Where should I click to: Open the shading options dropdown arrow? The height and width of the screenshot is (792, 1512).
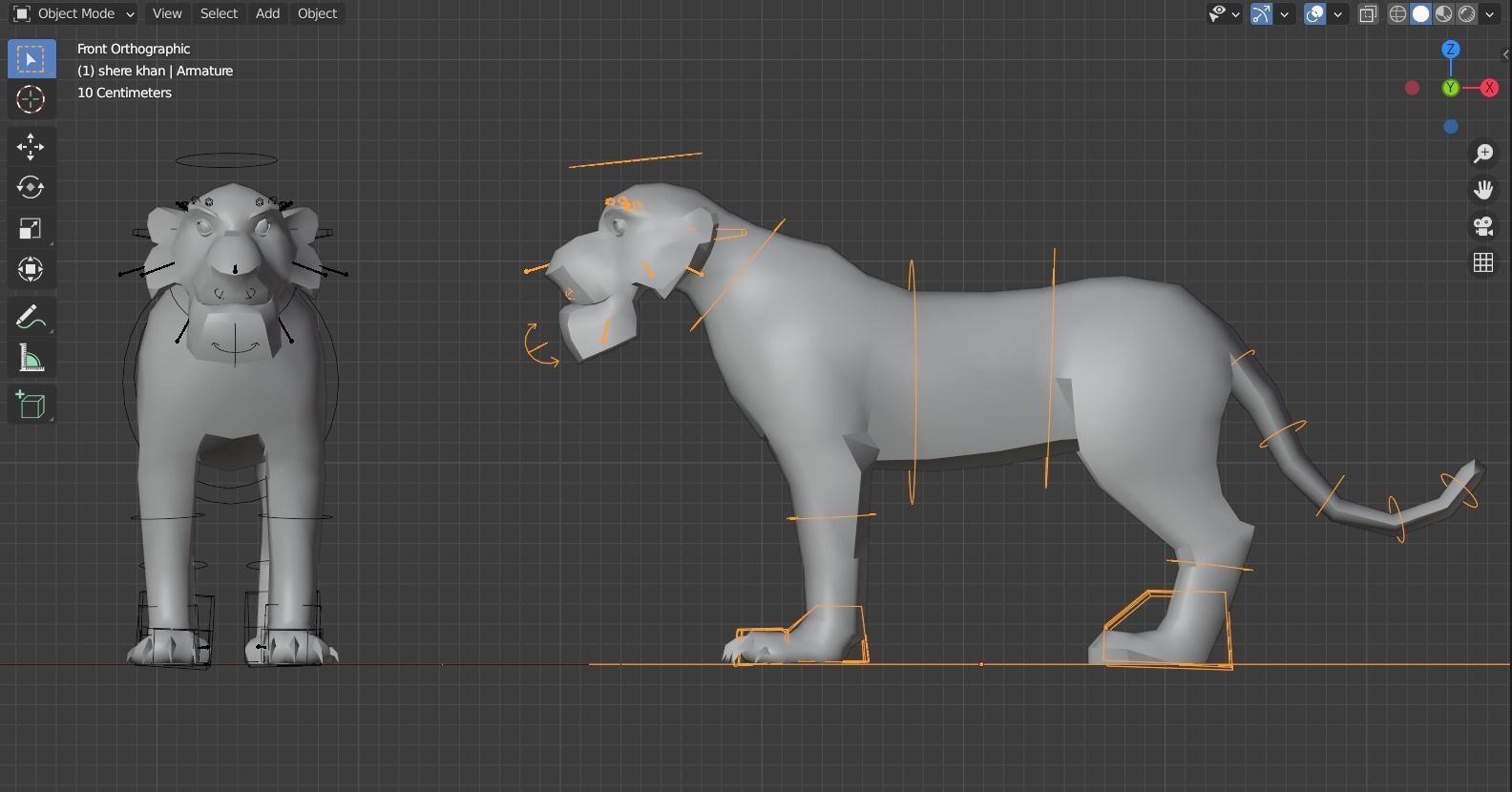tap(1490, 13)
